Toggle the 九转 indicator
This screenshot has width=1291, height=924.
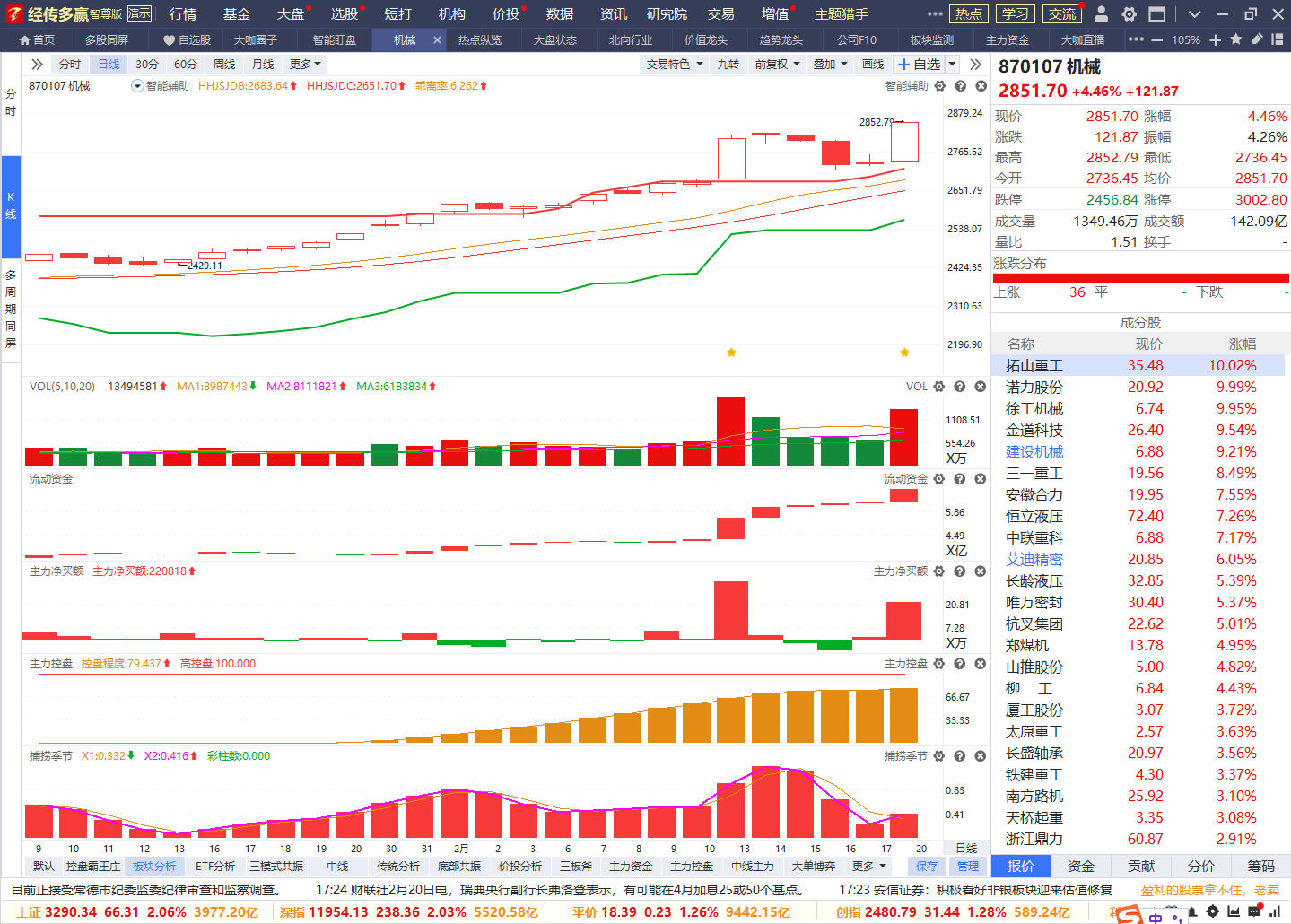728,65
